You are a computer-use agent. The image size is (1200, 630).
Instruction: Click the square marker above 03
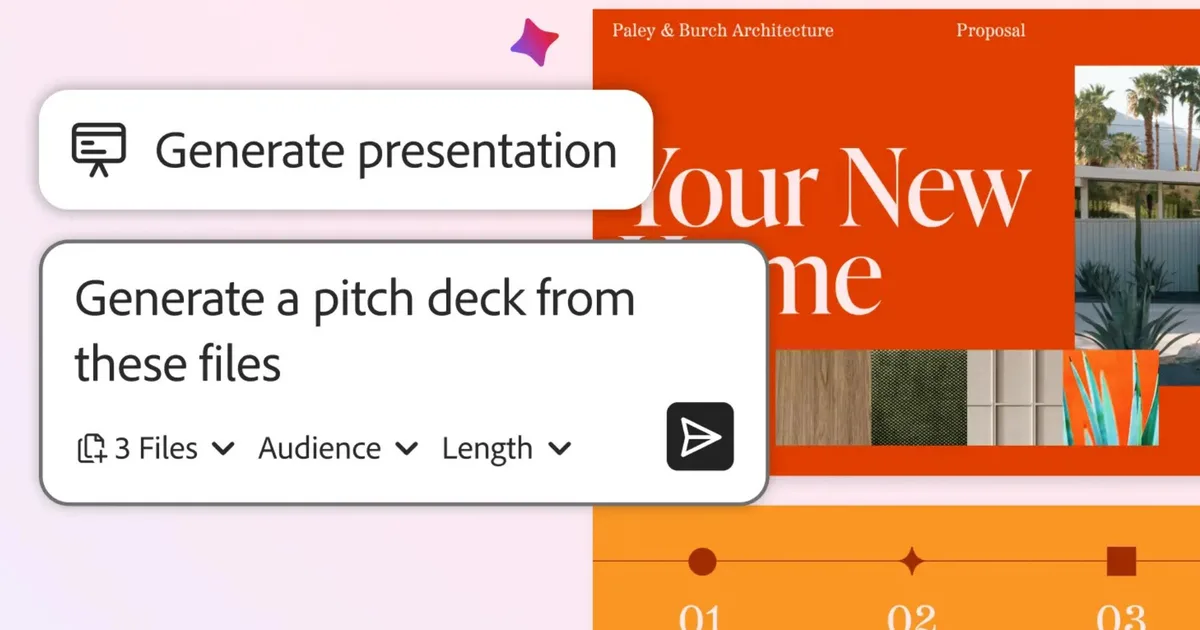[1122, 561]
